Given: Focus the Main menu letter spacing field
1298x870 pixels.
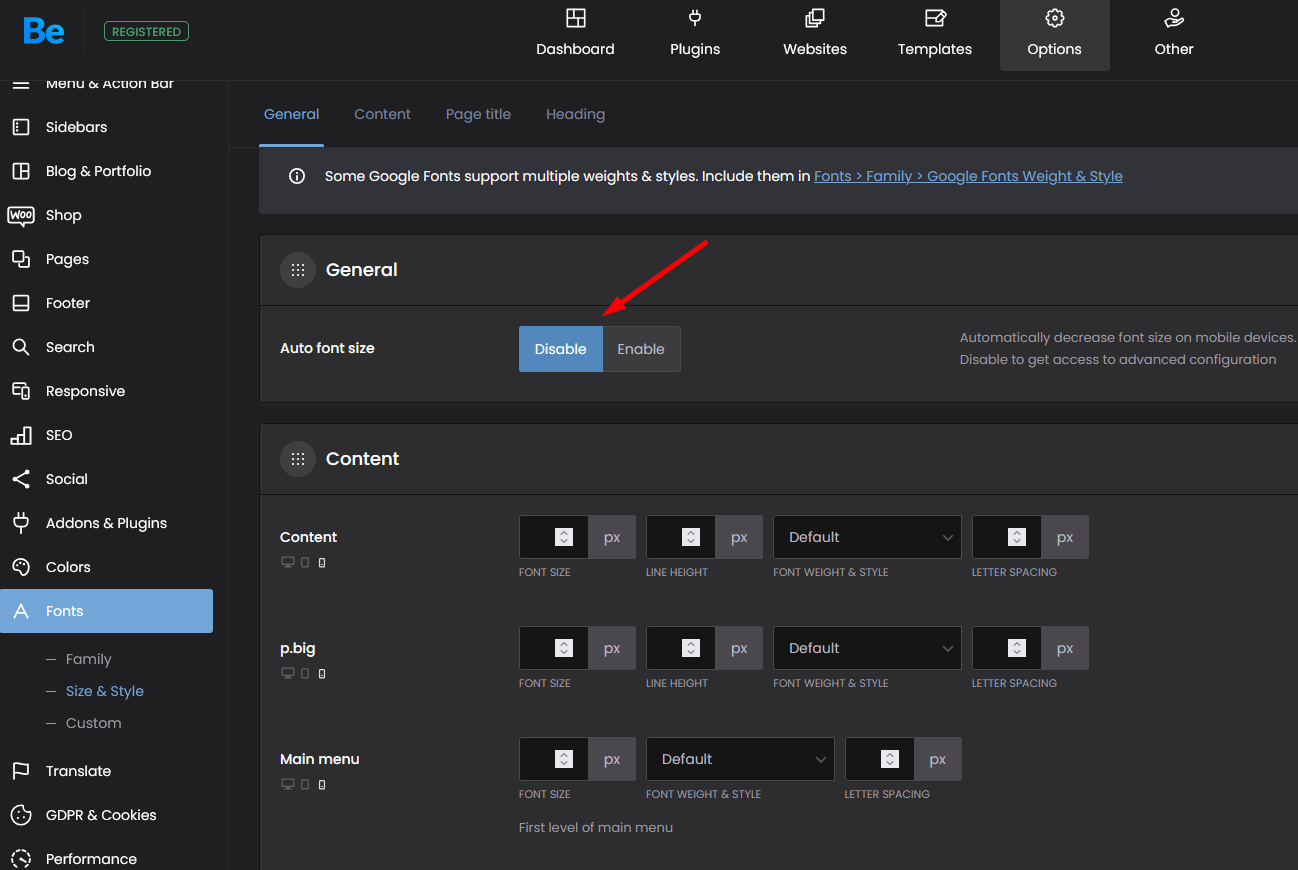Looking at the screenshot, I should [x=879, y=759].
